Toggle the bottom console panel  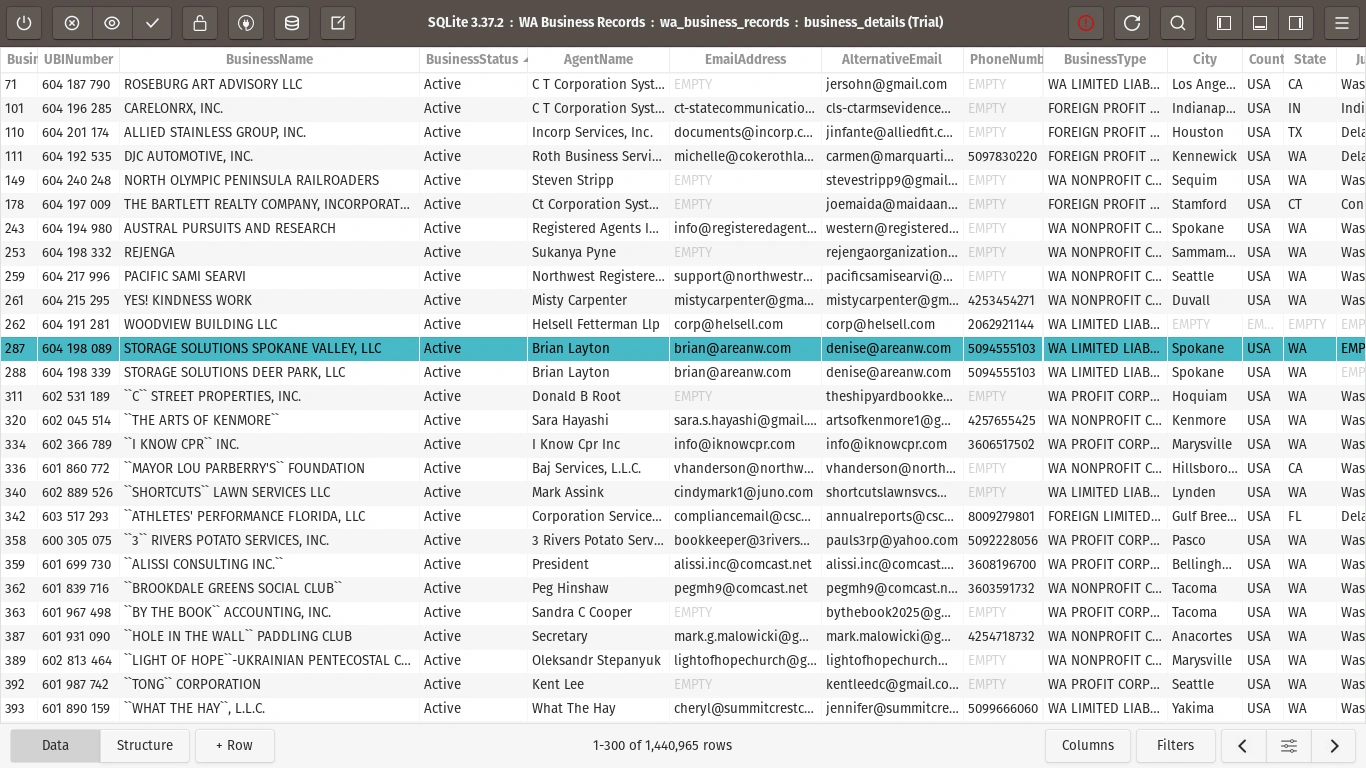pyautogui.click(x=1260, y=23)
